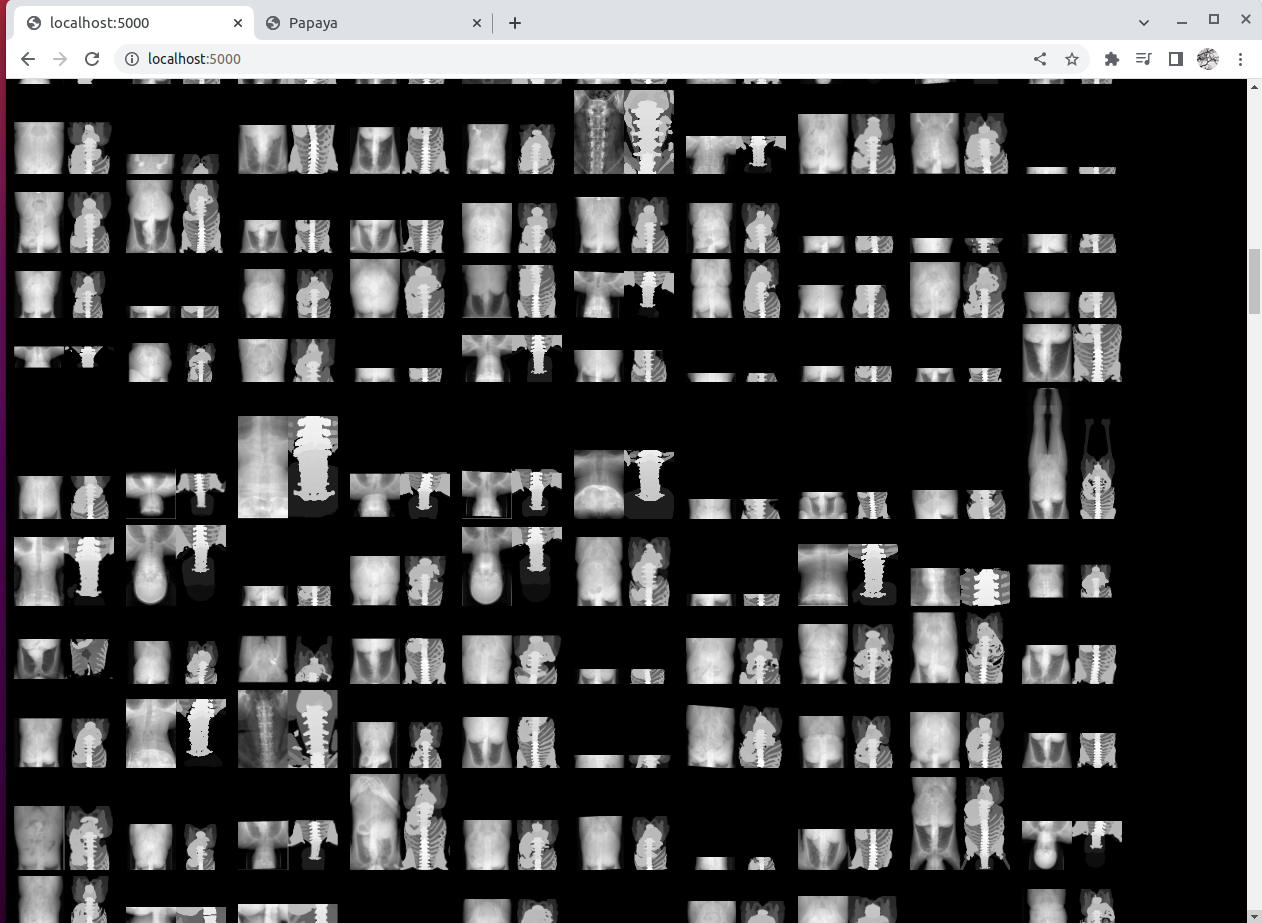1262x923 pixels.
Task: Open a new tab with plus button
Action: [x=515, y=23]
